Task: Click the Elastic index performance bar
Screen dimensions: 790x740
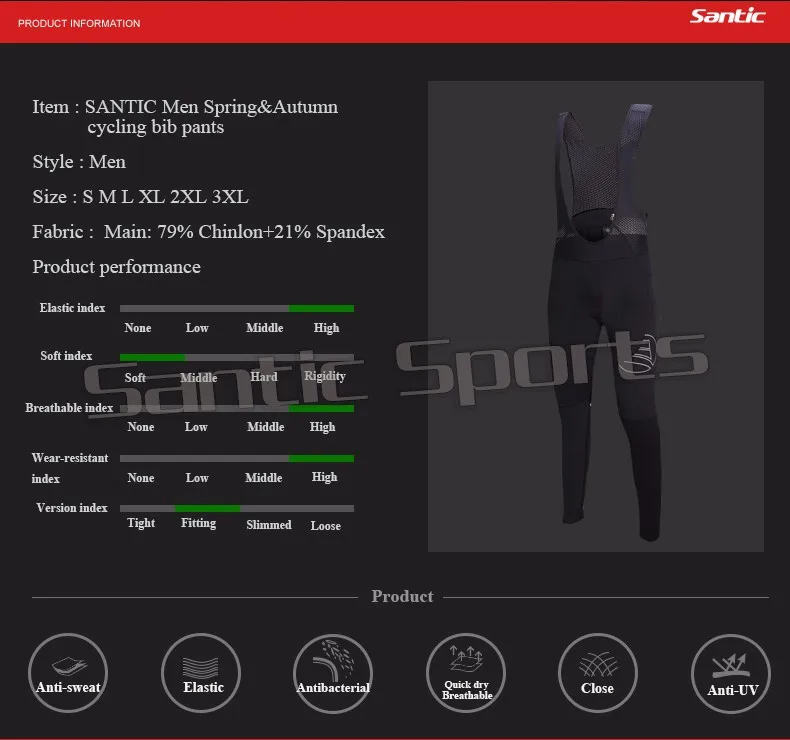Action: pos(237,308)
